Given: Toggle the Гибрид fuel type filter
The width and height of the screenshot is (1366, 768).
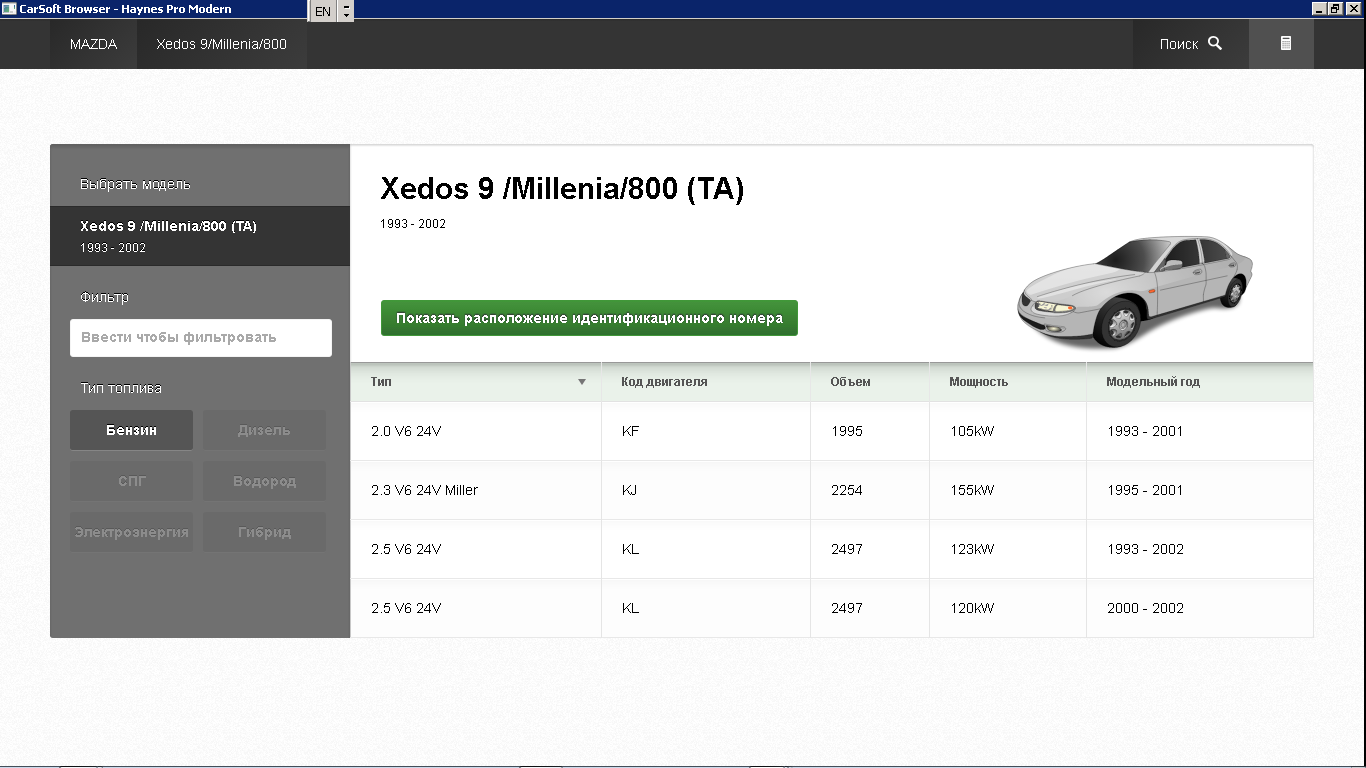Looking at the screenshot, I should 264,532.
